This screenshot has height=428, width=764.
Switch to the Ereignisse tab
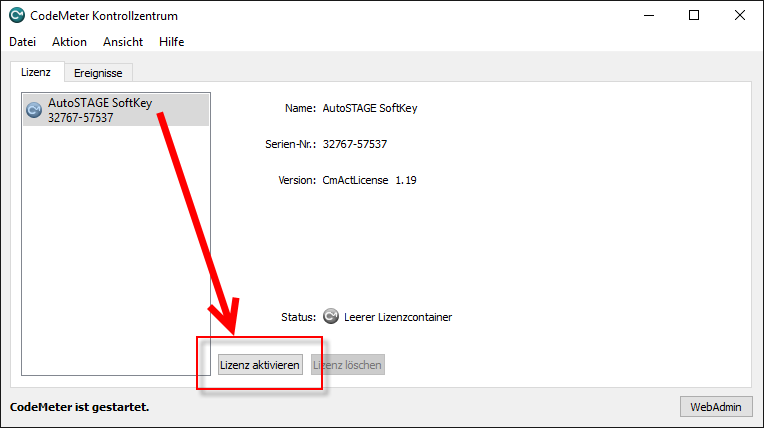(x=99, y=73)
